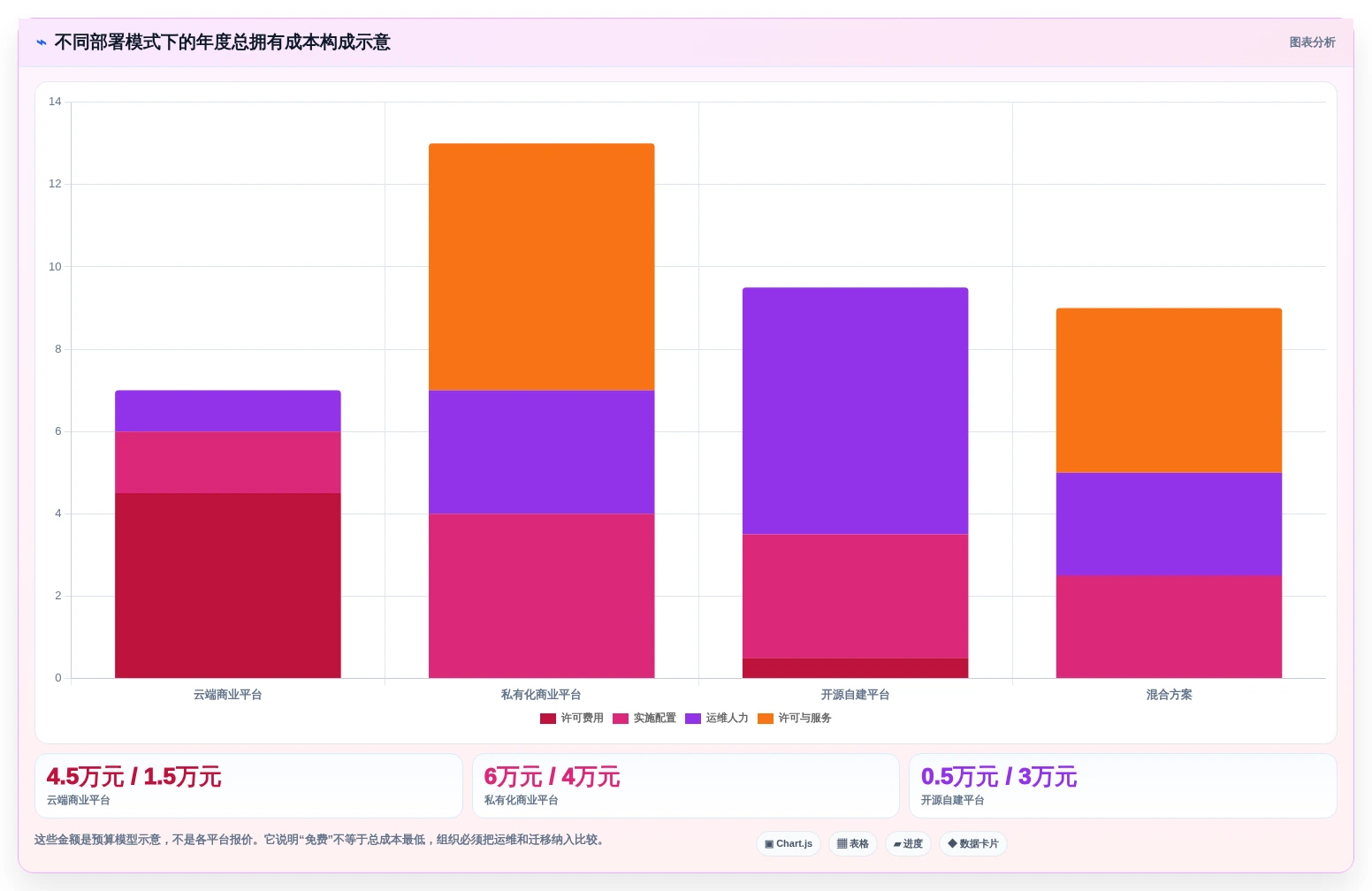Click the square icon in Chart.js chip
This screenshot has width=1372, height=891.
pyautogui.click(x=769, y=844)
